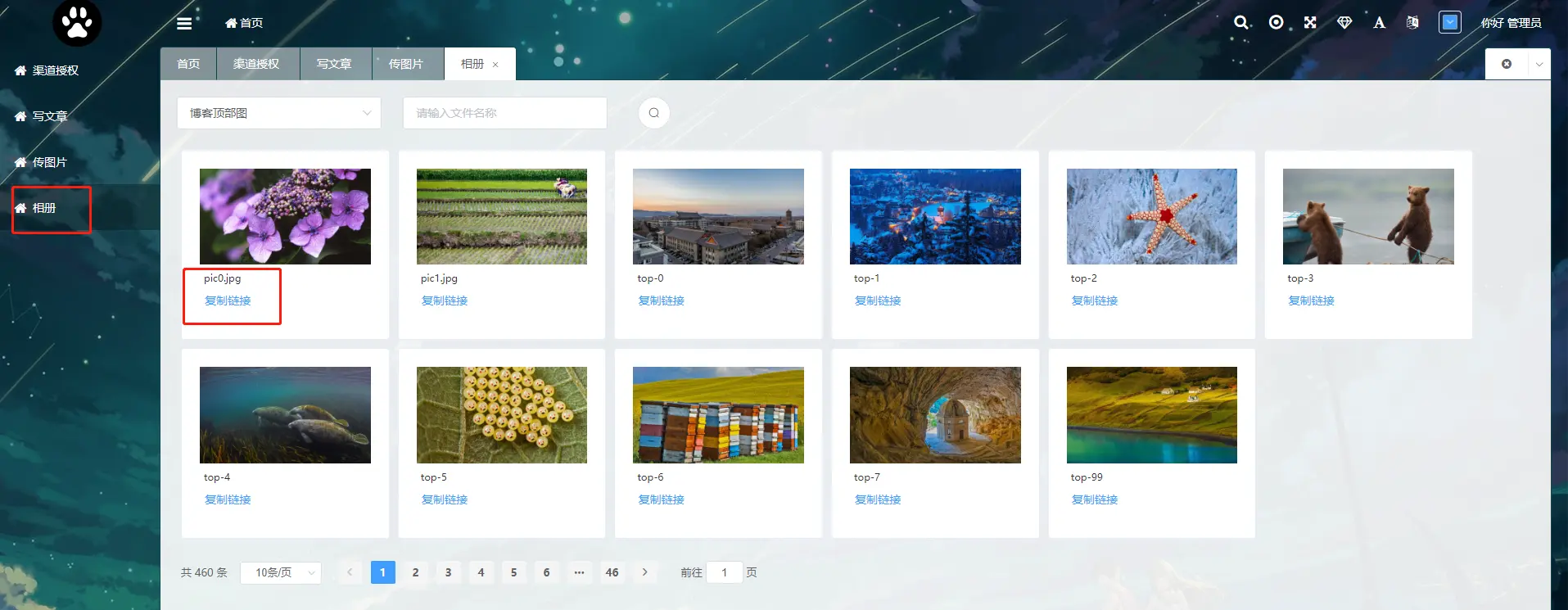Click home icon of sidebar 渠道授权 item

tap(20, 70)
